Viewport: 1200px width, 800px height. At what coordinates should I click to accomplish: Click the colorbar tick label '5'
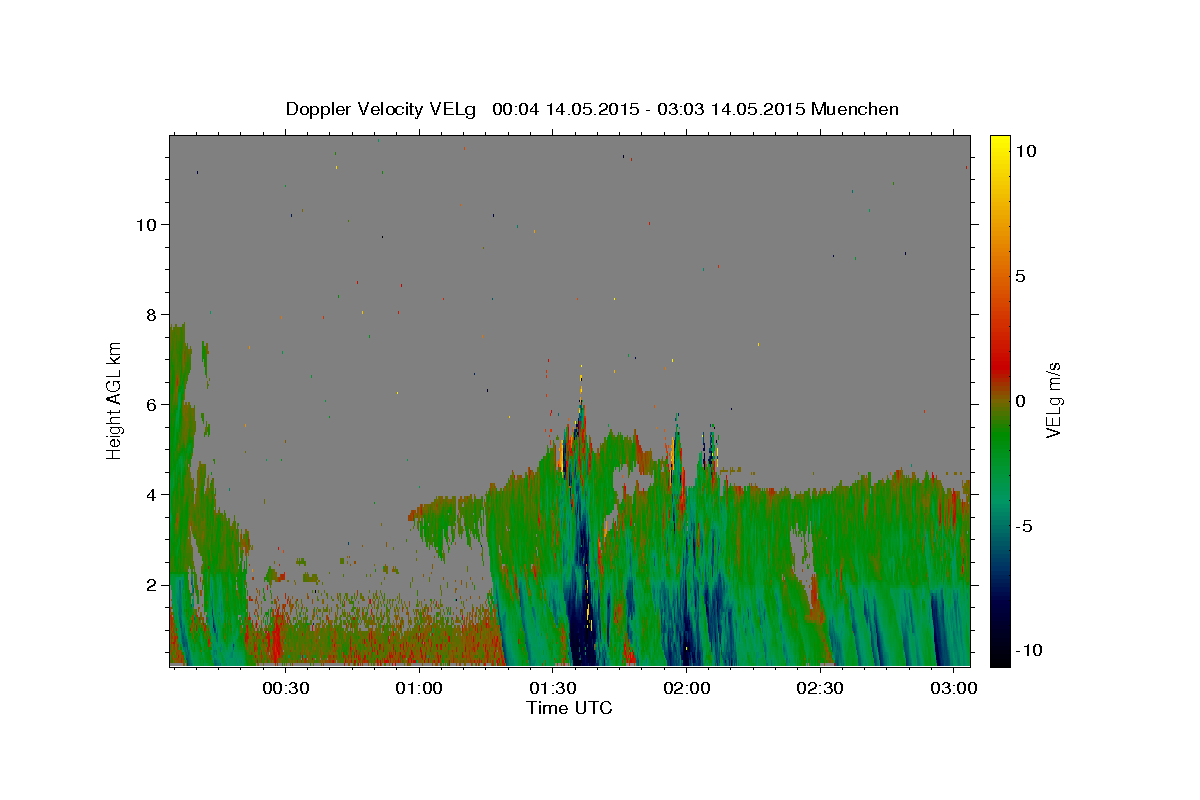click(x=1020, y=276)
